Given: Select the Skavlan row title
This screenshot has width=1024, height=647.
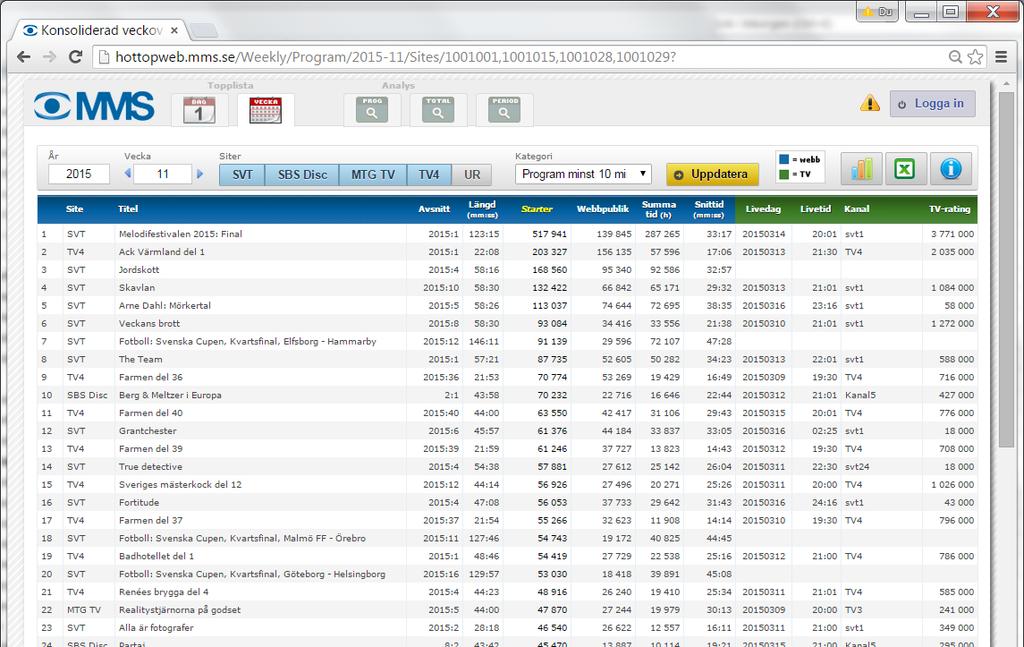Looking at the screenshot, I should click(137, 288).
